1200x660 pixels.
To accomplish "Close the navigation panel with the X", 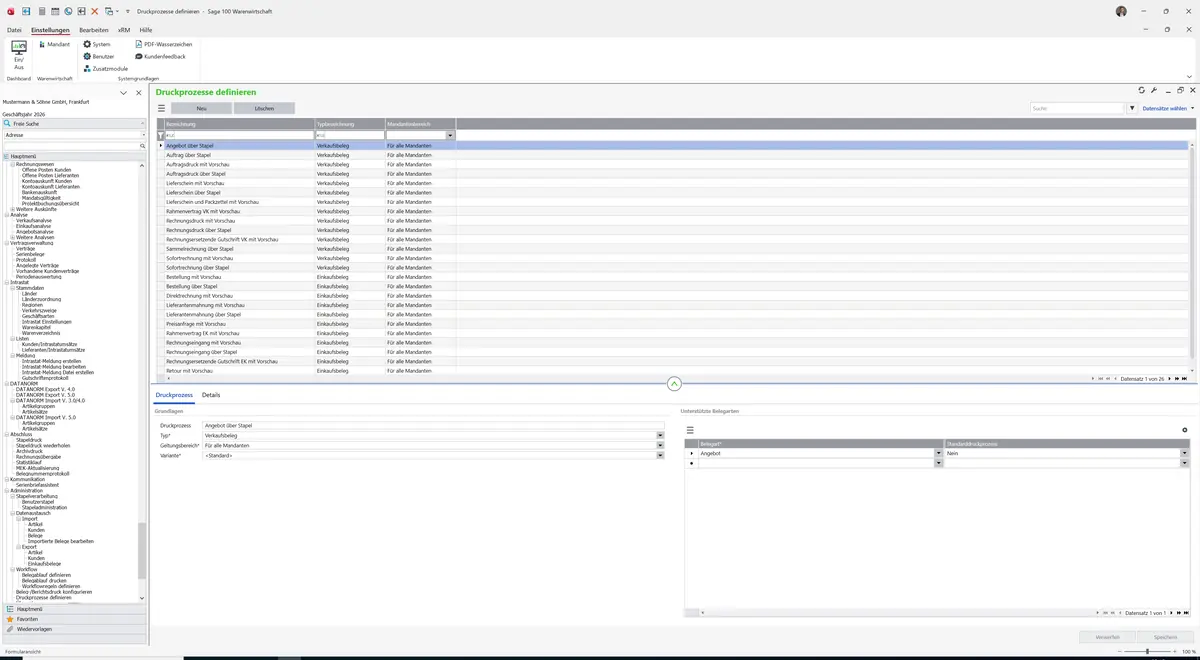I will [139, 93].
